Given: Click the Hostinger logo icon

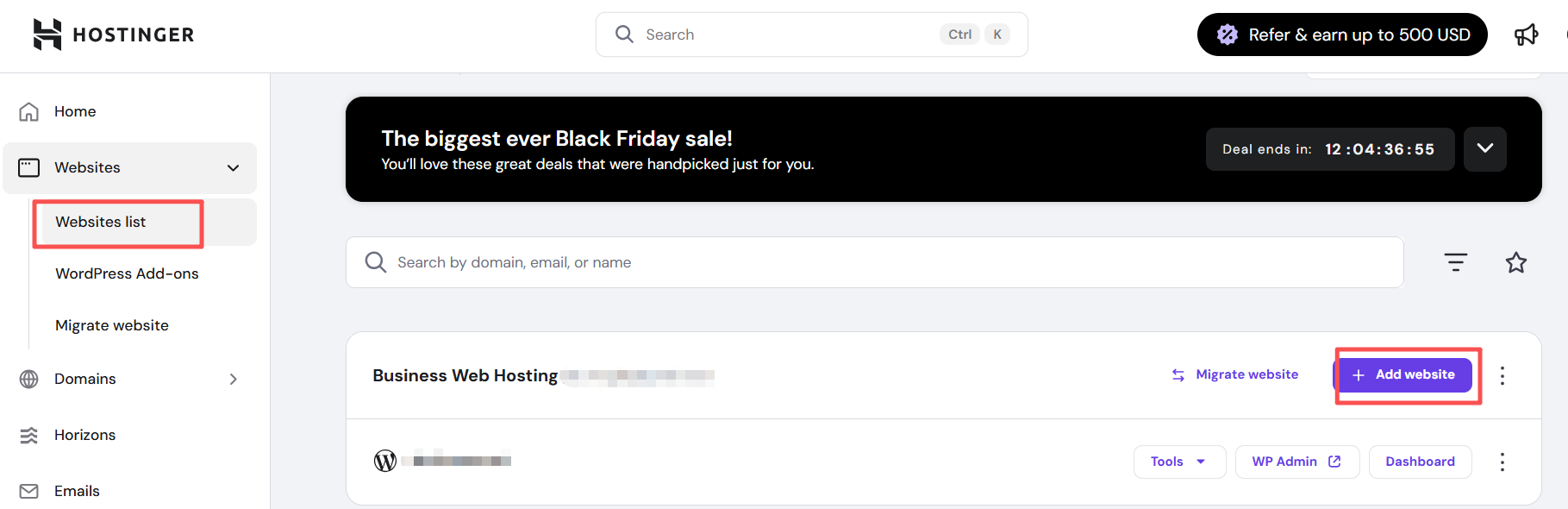Looking at the screenshot, I should [47, 35].
